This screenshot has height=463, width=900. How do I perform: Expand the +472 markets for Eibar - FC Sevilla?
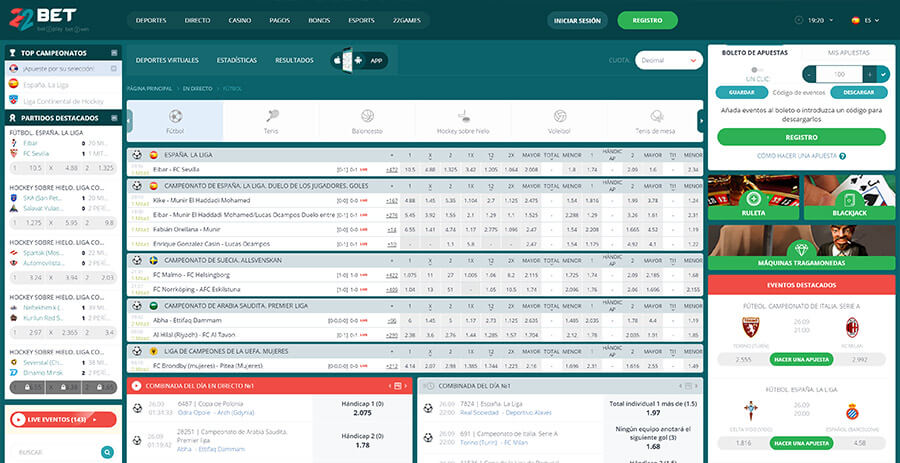[392, 170]
